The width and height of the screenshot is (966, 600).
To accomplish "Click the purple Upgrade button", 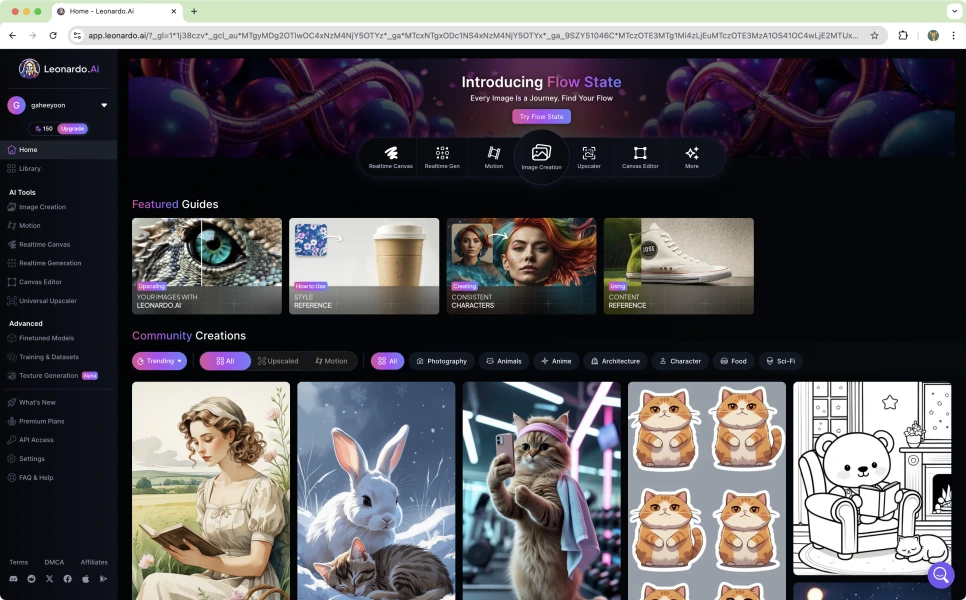I will 73,129.
